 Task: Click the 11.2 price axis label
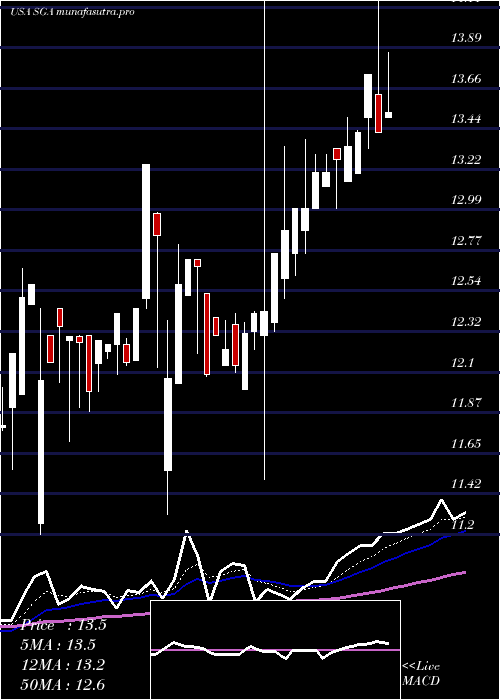click(x=462, y=525)
